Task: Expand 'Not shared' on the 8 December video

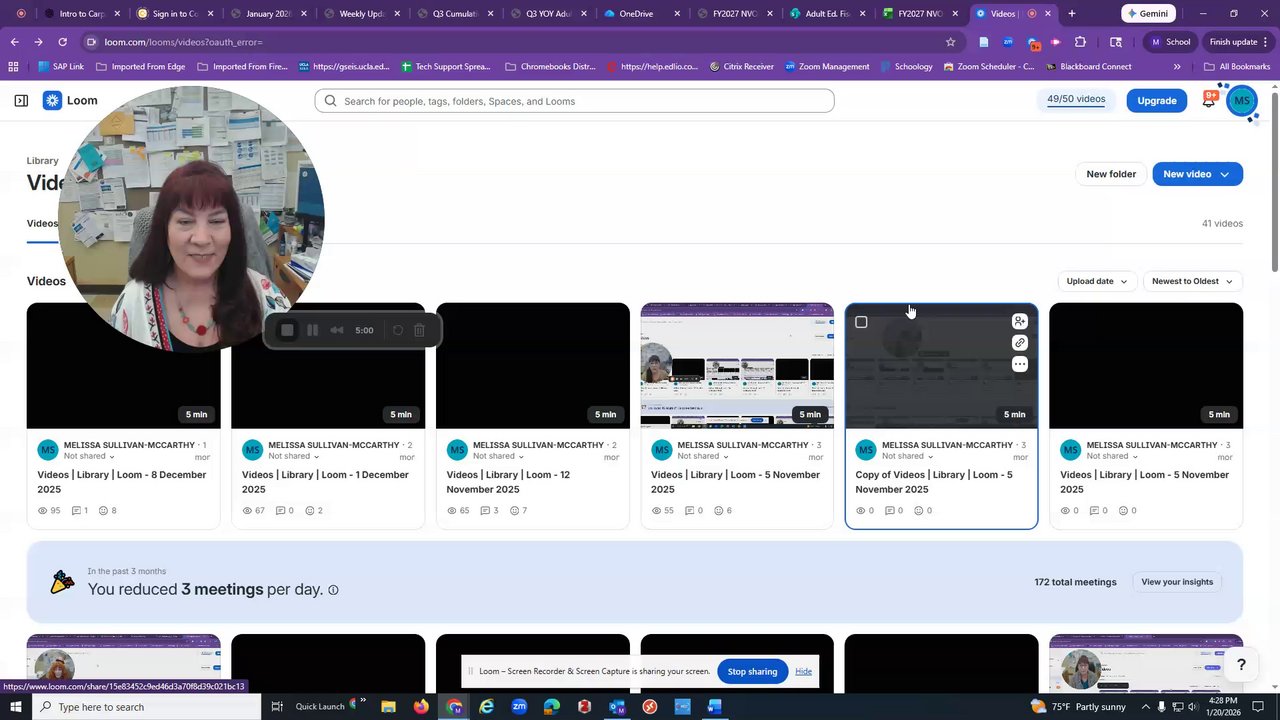Action: [x=88, y=456]
